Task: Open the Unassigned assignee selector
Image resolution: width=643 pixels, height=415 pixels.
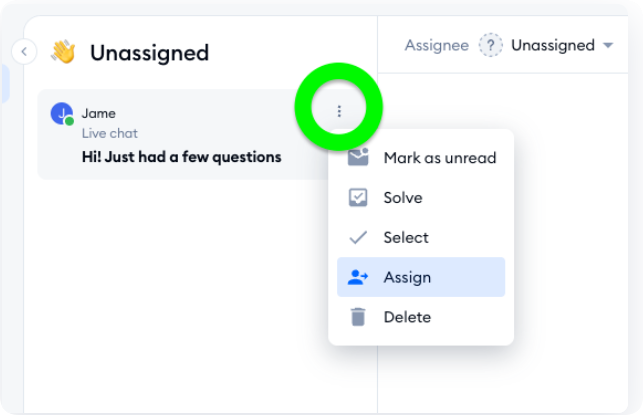Action: (x=553, y=45)
